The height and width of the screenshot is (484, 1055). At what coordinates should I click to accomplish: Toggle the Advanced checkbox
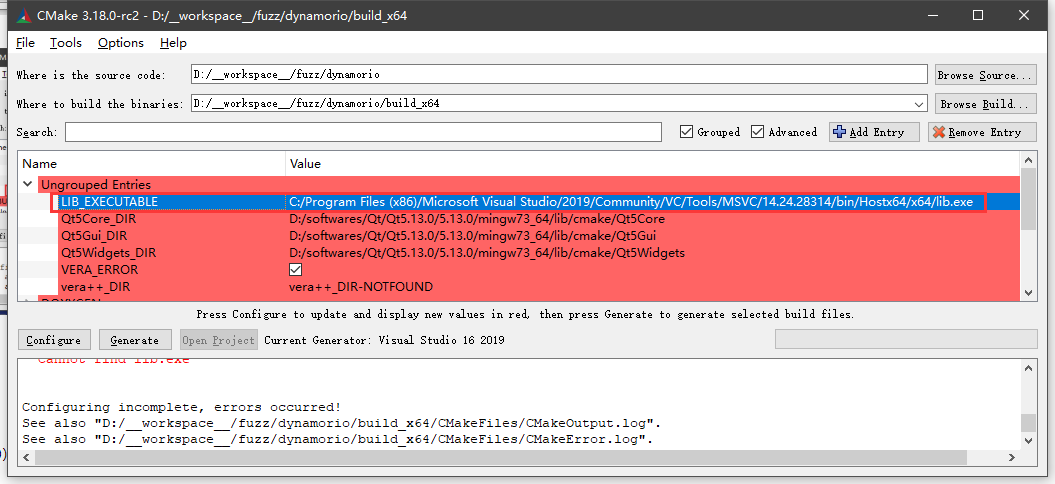tap(758, 132)
